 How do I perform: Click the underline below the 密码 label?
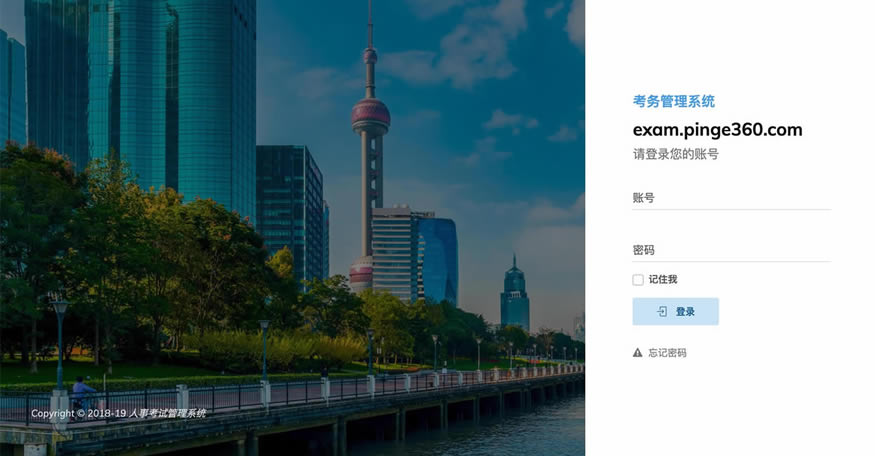tap(732, 261)
